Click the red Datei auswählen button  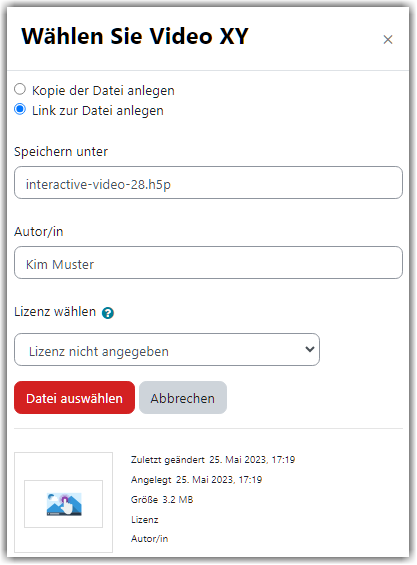click(x=75, y=398)
